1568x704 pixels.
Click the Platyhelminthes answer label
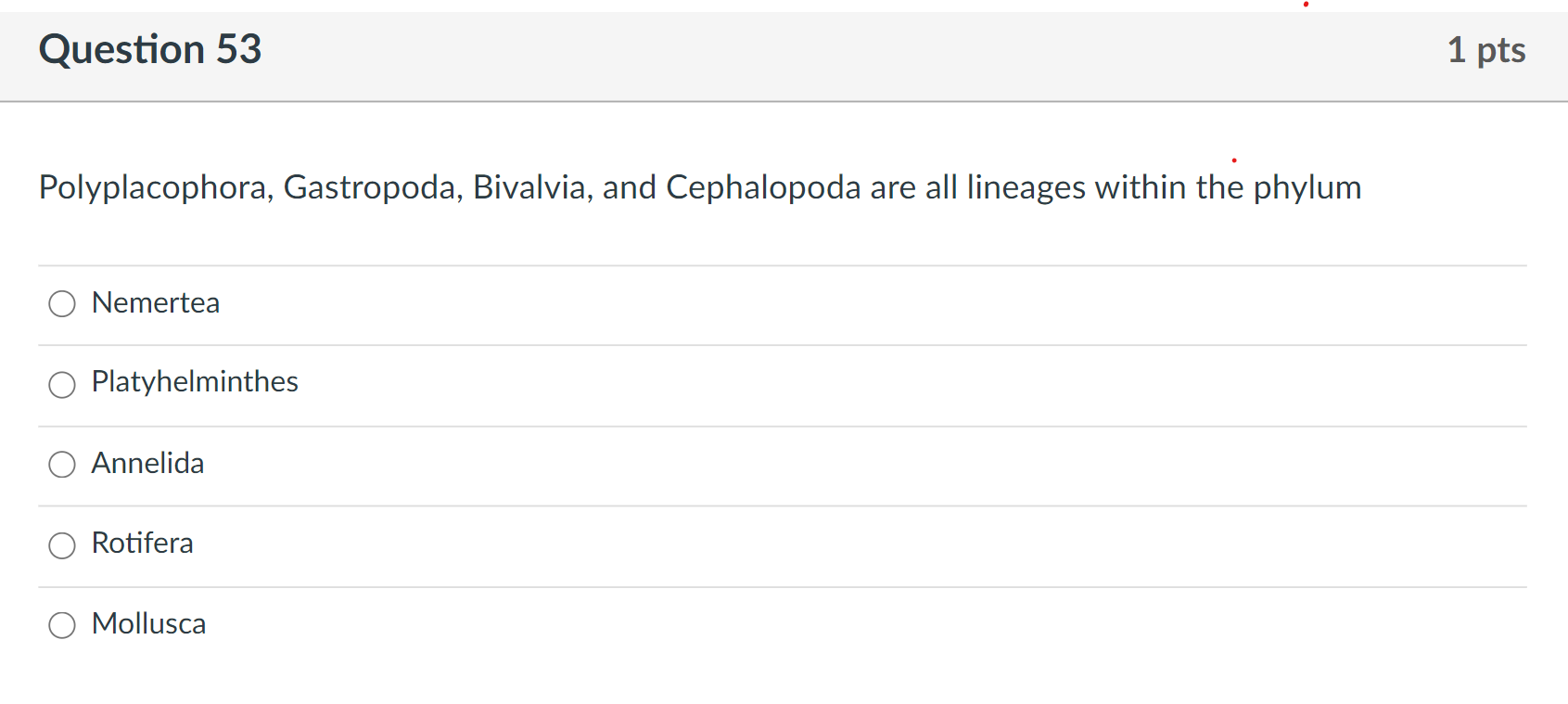194,381
